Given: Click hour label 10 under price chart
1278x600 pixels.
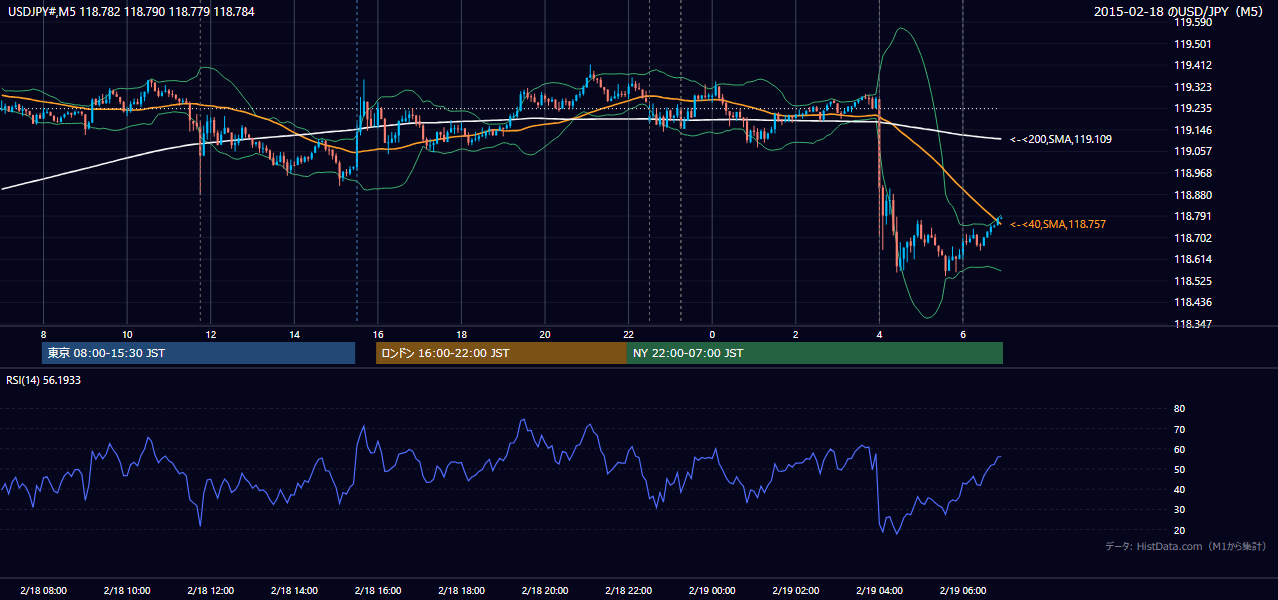Looking at the screenshot, I should (x=127, y=334).
